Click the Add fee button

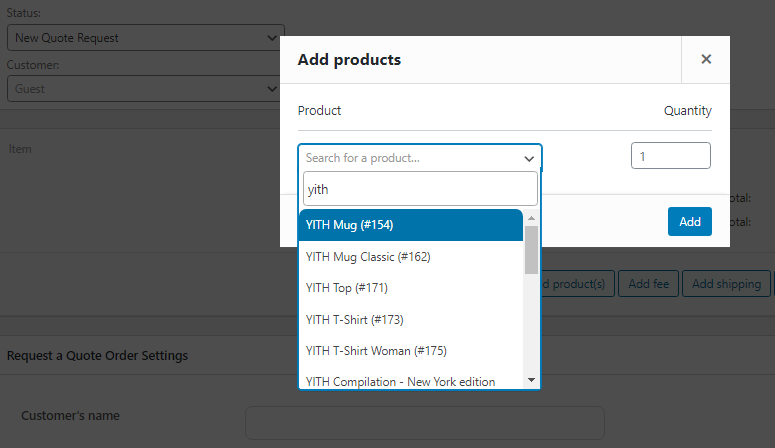pyautogui.click(x=648, y=284)
